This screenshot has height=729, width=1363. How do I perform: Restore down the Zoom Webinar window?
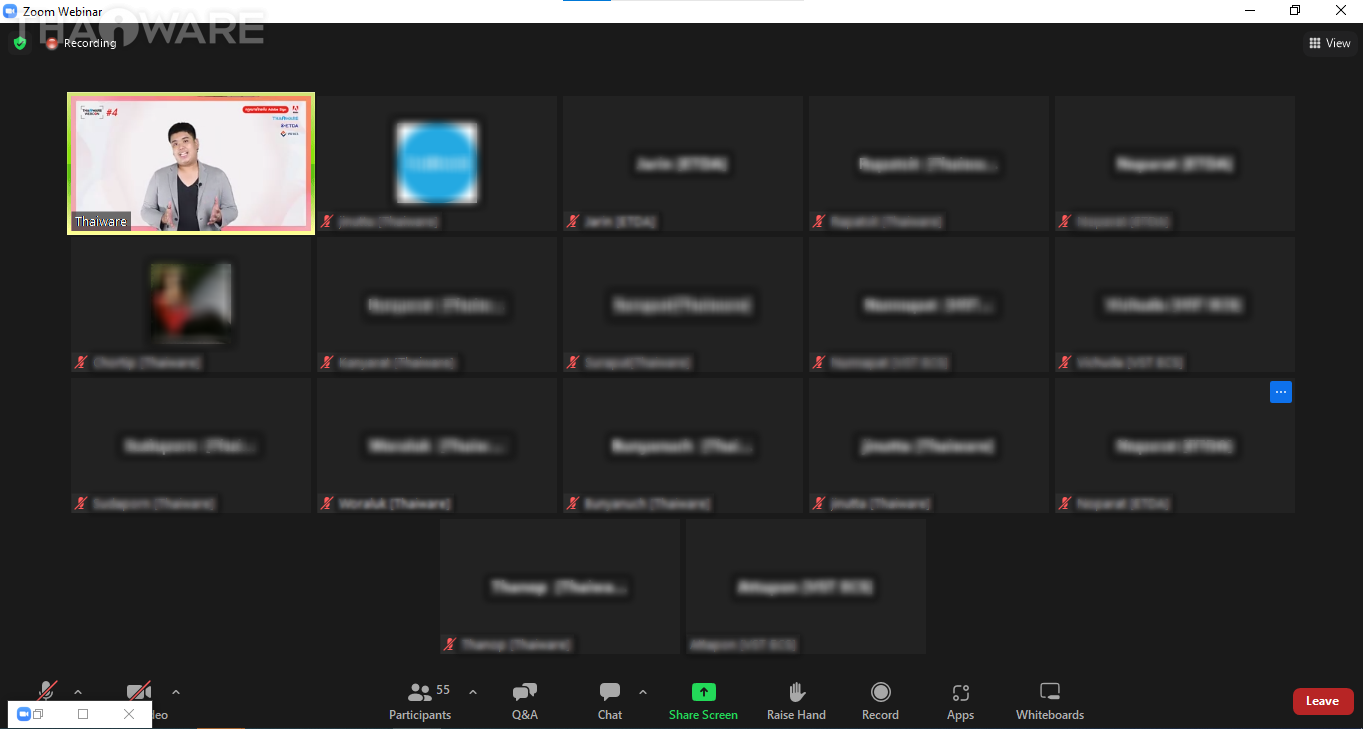point(1295,11)
